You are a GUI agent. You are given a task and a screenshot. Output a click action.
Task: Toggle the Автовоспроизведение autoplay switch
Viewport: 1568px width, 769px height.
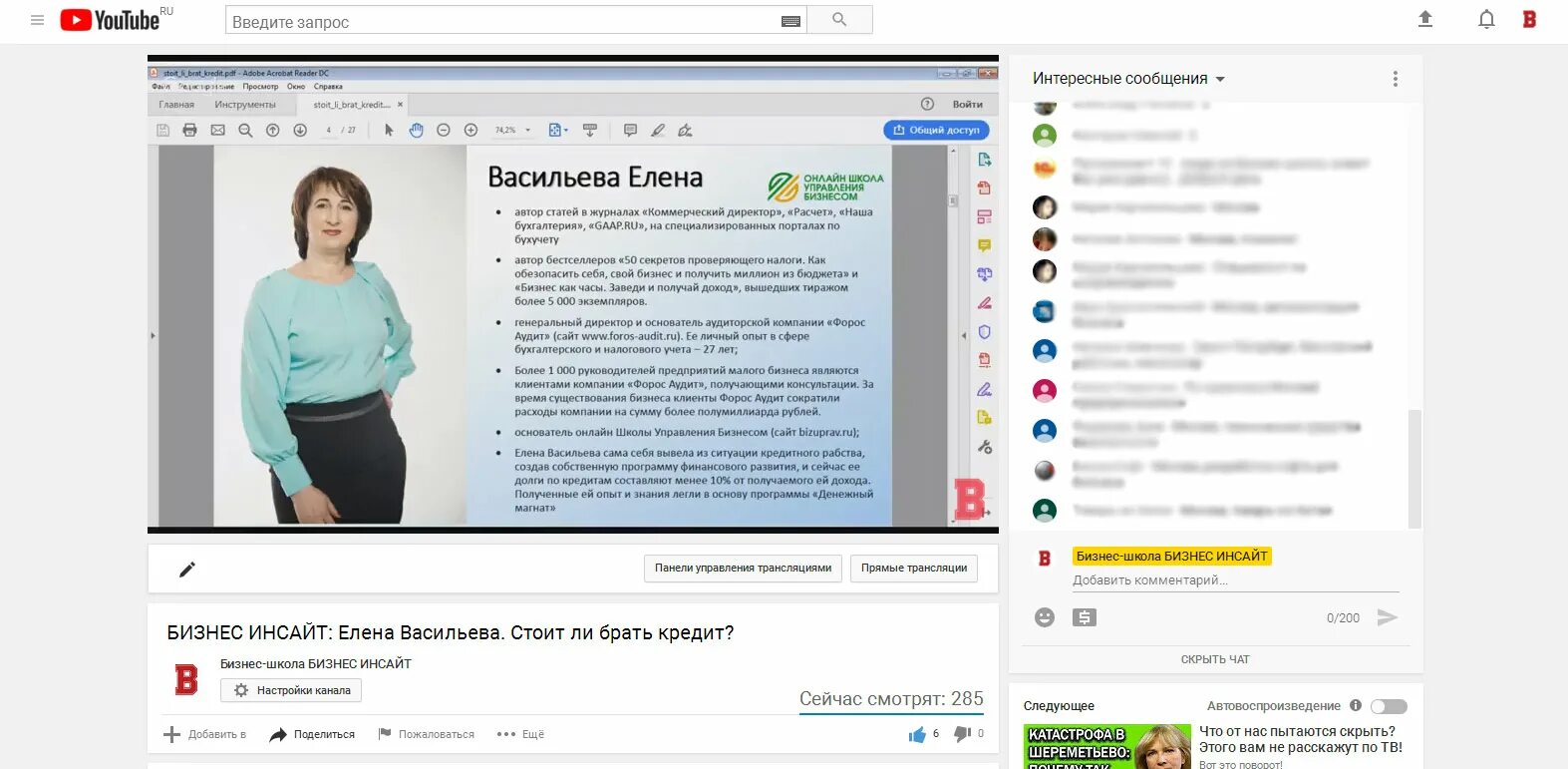pos(1389,706)
